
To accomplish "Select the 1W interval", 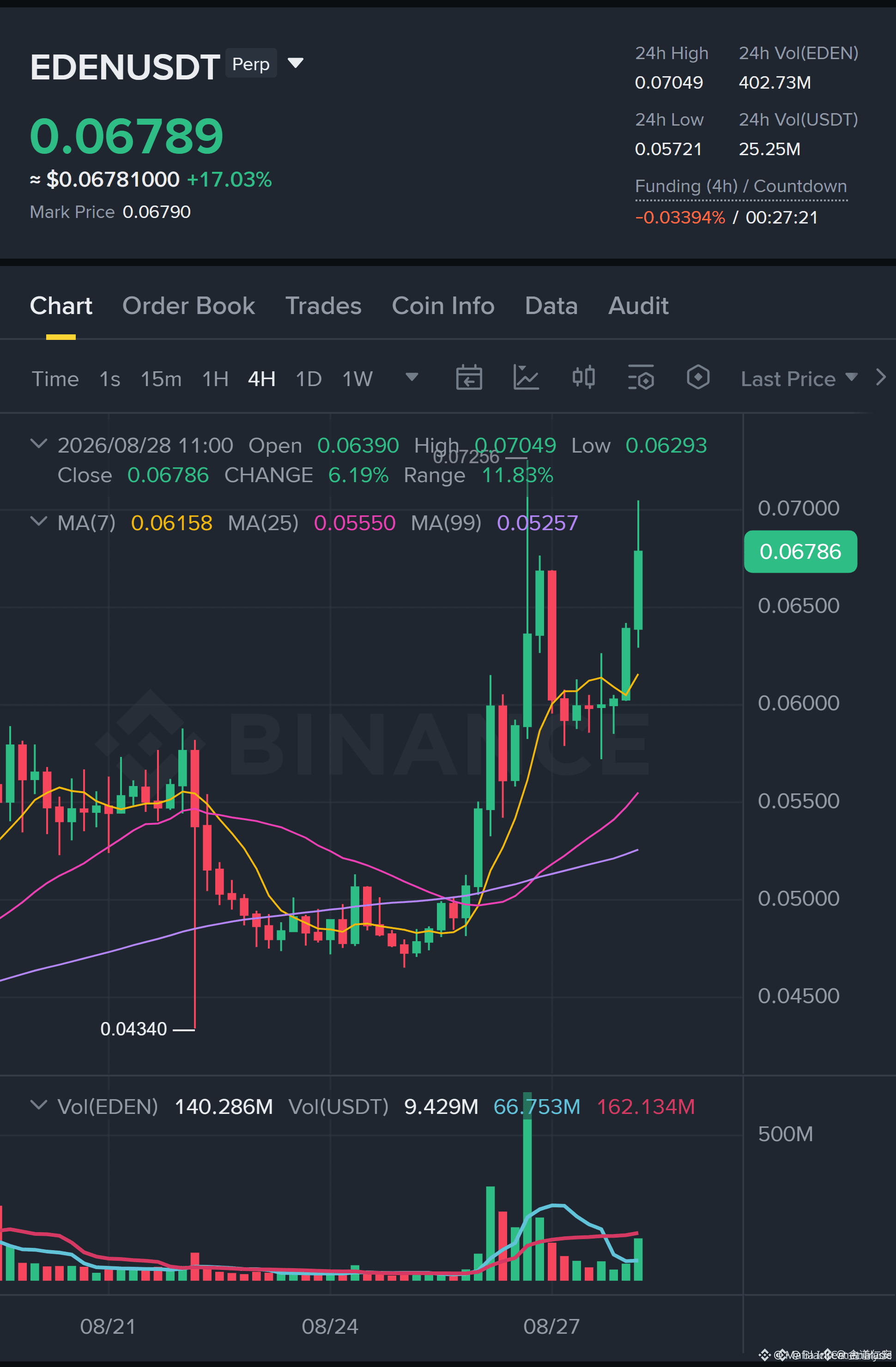I will pyautogui.click(x=357, y=379).
